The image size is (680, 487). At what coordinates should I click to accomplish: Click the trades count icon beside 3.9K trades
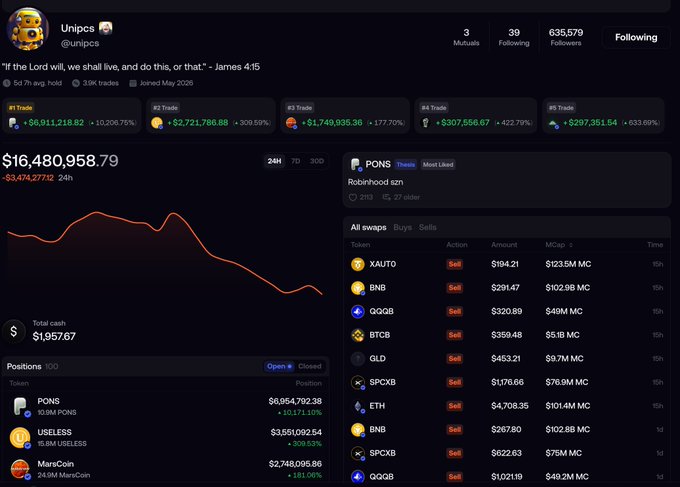[76, 83]
